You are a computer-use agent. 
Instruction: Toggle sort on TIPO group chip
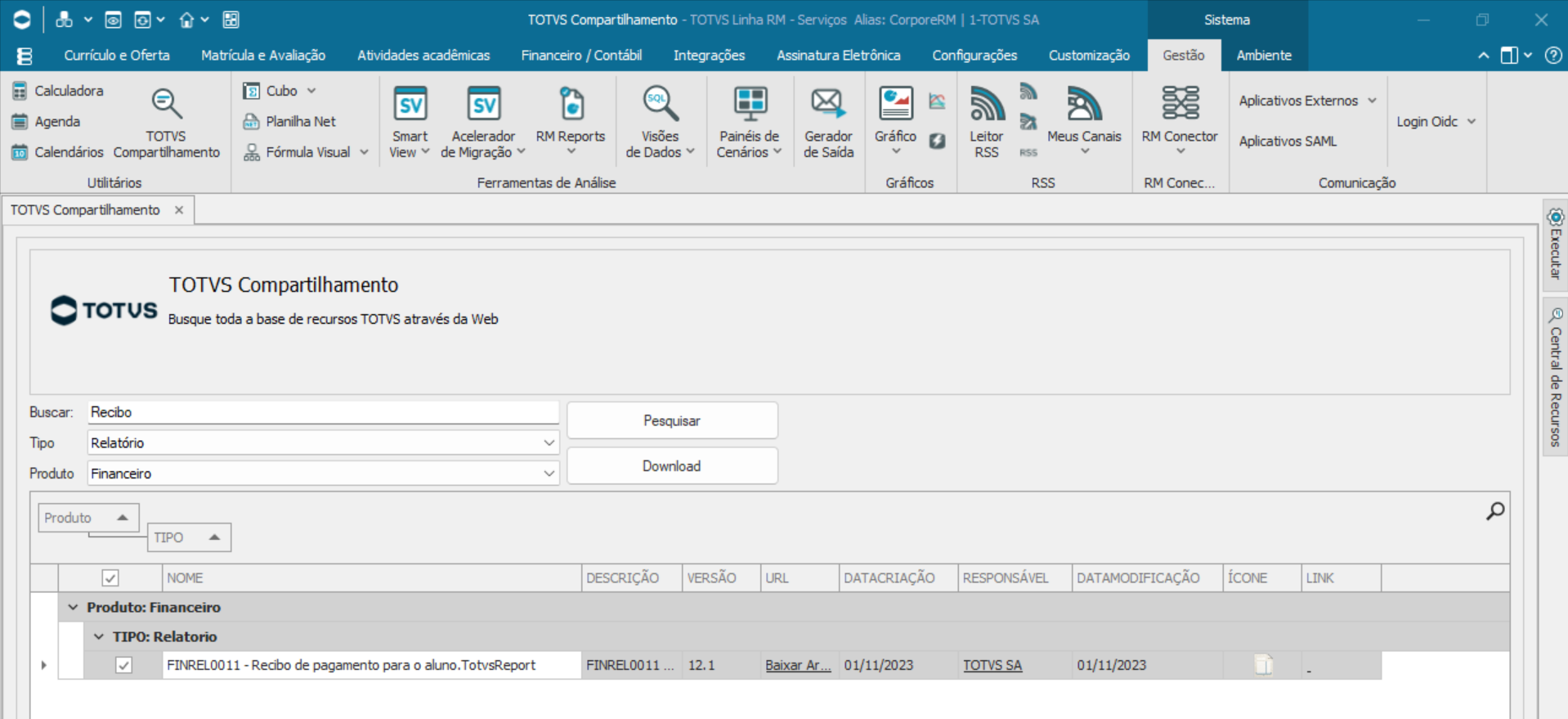point(189,537)
